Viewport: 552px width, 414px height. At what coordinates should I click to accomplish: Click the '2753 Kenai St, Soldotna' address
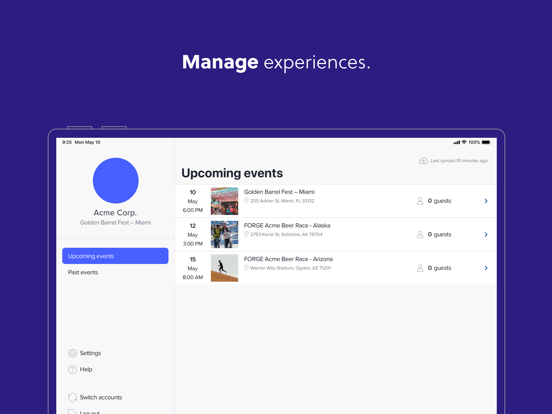point(286,234)
